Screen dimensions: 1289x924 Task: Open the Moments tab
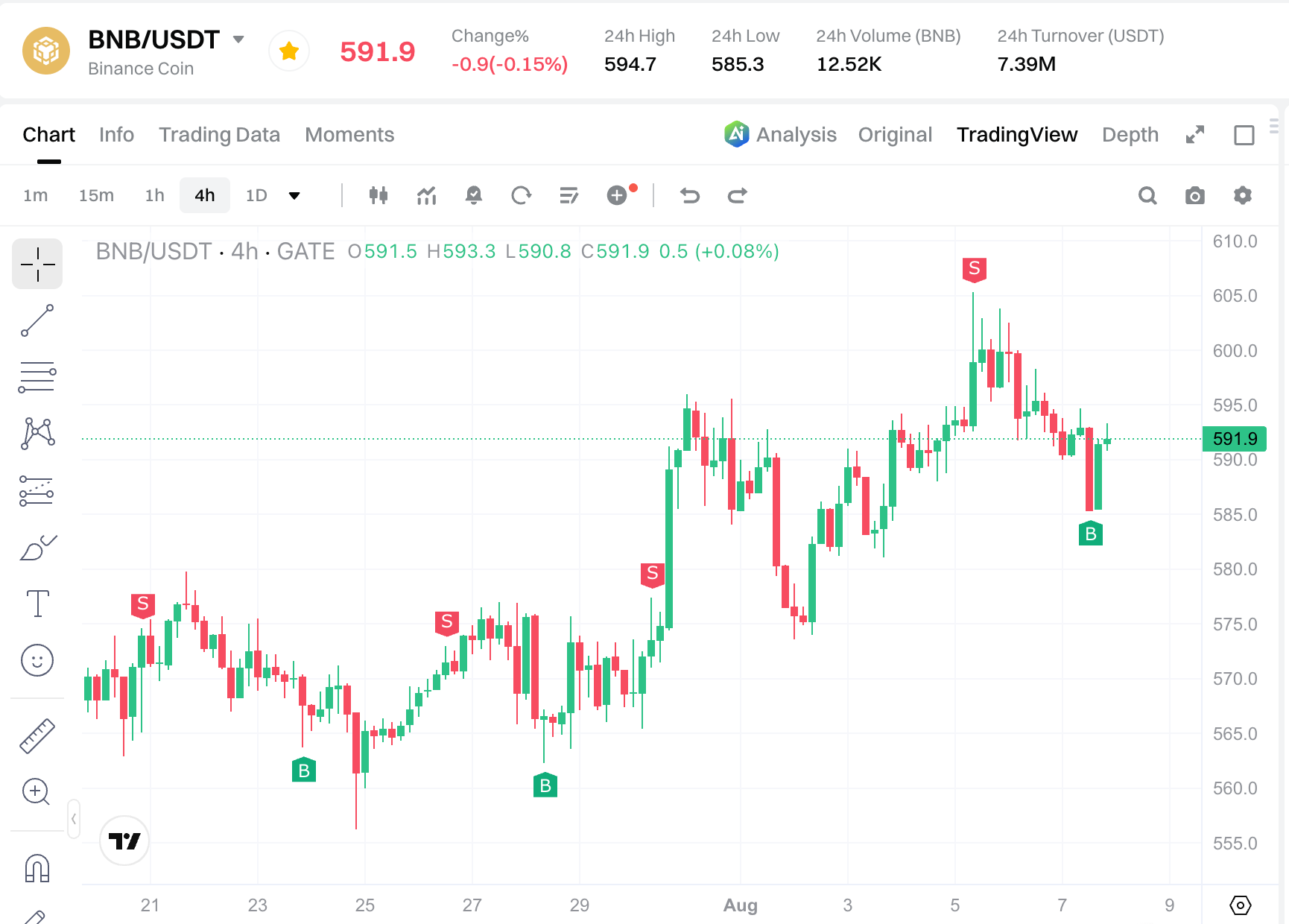(x=349, y=135)
